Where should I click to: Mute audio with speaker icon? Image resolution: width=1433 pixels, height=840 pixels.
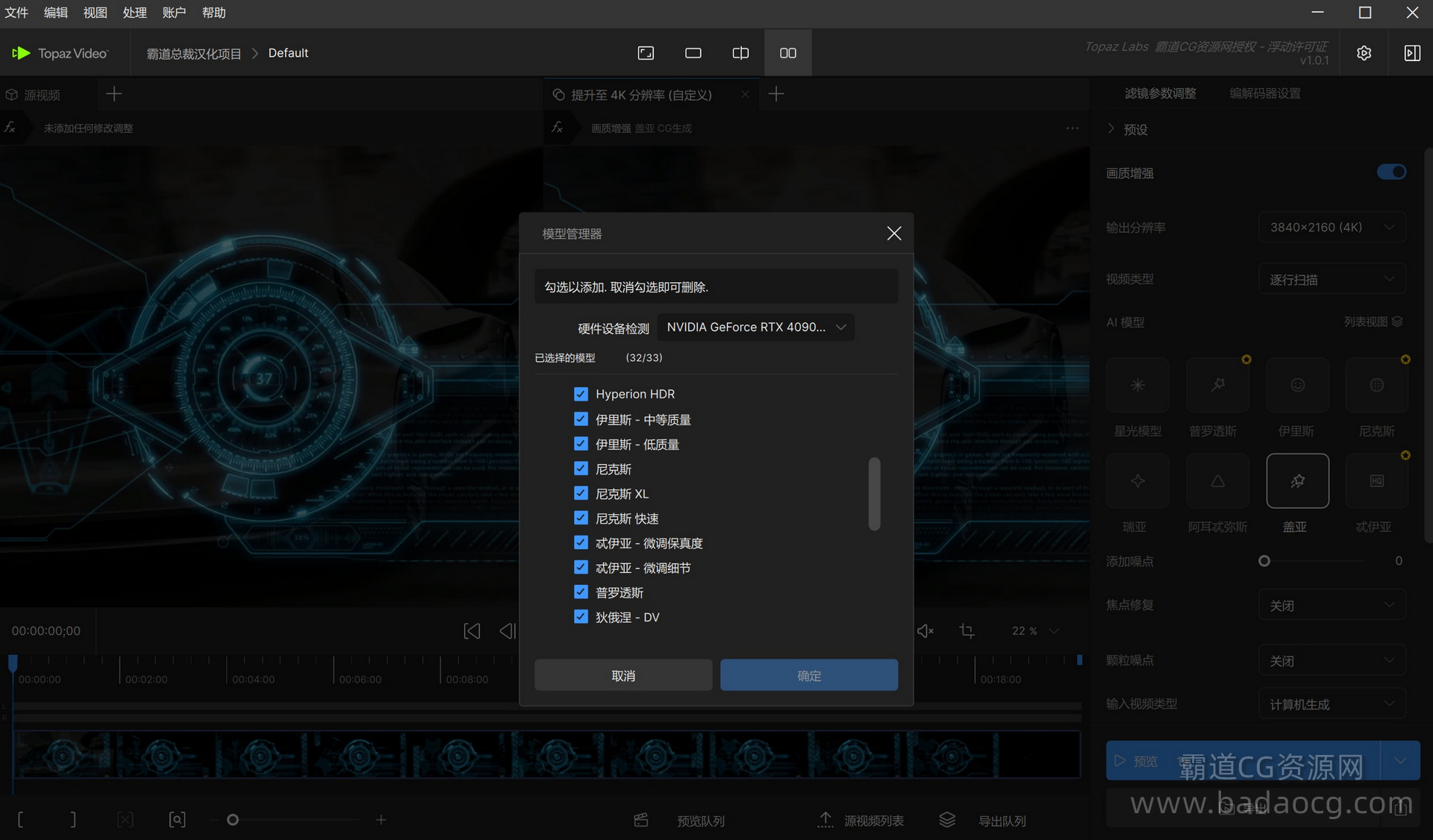(925, 631)
